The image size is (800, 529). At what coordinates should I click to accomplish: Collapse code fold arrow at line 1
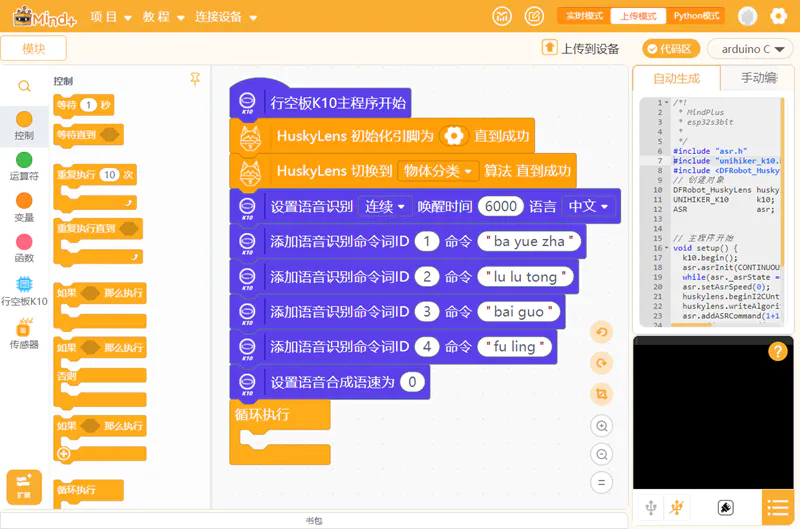pos(666,103)
